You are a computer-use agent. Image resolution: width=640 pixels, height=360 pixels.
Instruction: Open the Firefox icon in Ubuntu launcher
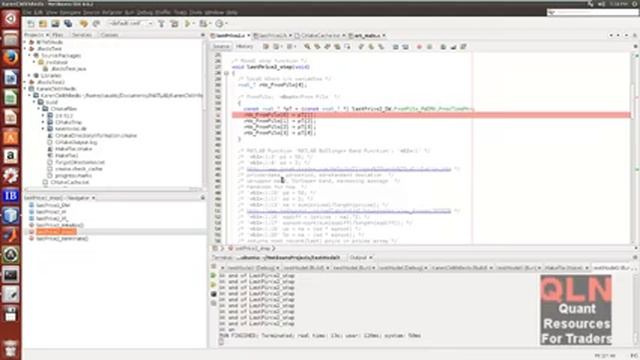(x=11, y=57)
